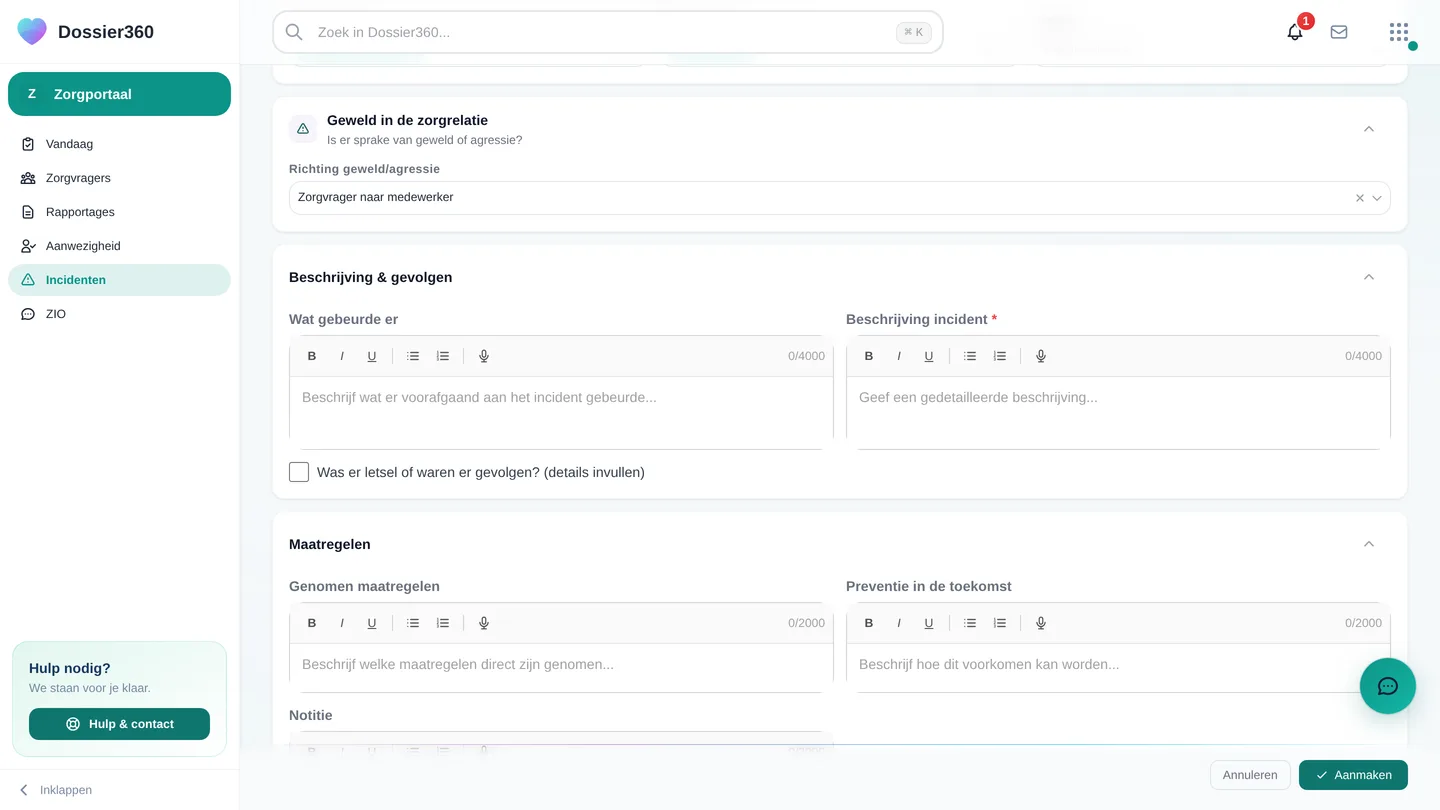Open the apps grid menu
The image size is (1440, 810).
1399,32
